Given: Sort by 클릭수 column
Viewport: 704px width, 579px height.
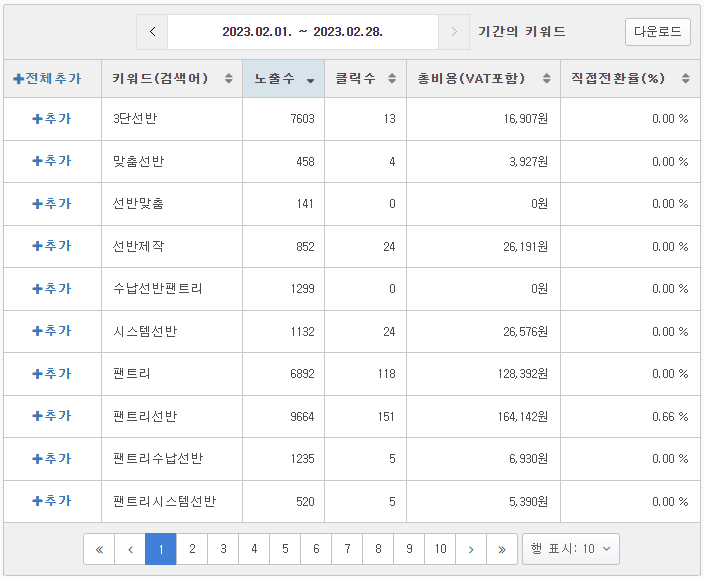Looking at the screenshot, I should (x=392, y=79).
